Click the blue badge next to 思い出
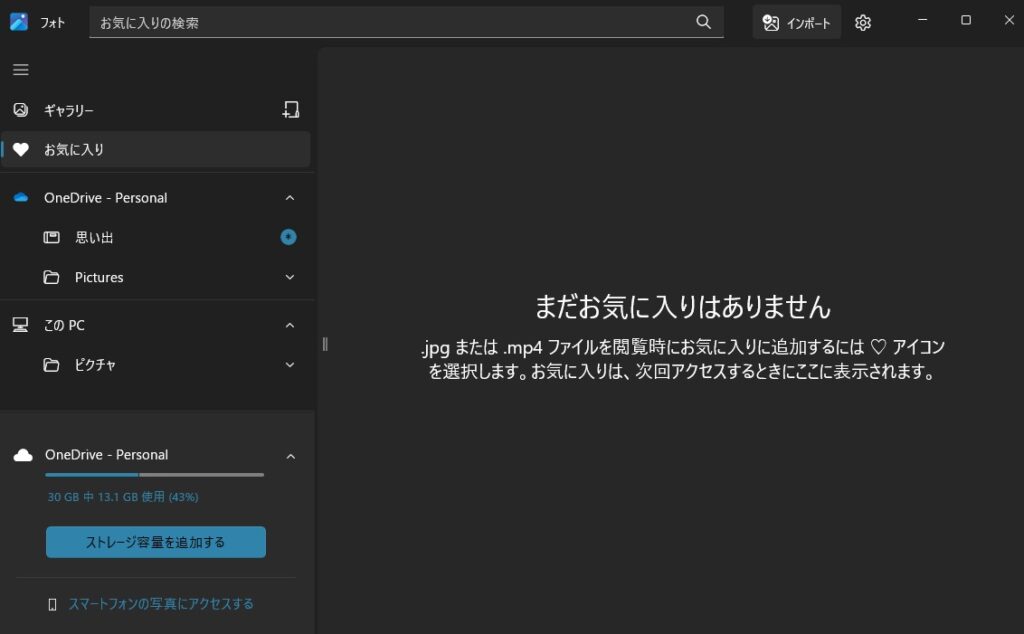This screenshot has height=634, width=1024. (x=289, y=237)
